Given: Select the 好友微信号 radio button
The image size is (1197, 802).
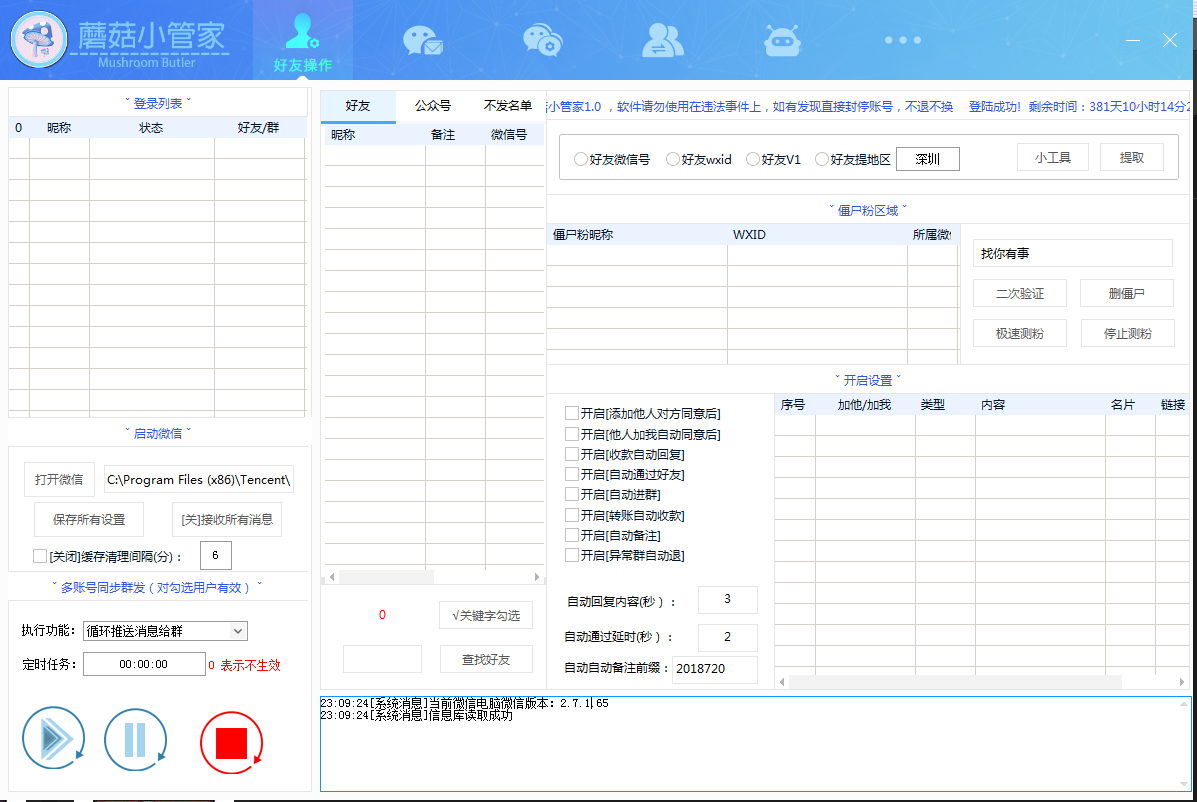Looking at the screenshot, I should tap(581, 159).
